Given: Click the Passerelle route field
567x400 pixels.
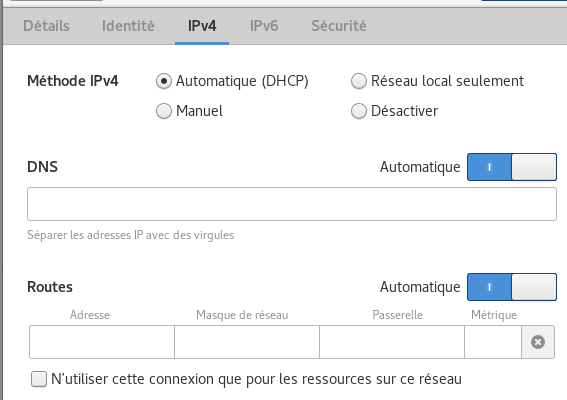Looking at the screenshot, I should click(x=392, y=342).
